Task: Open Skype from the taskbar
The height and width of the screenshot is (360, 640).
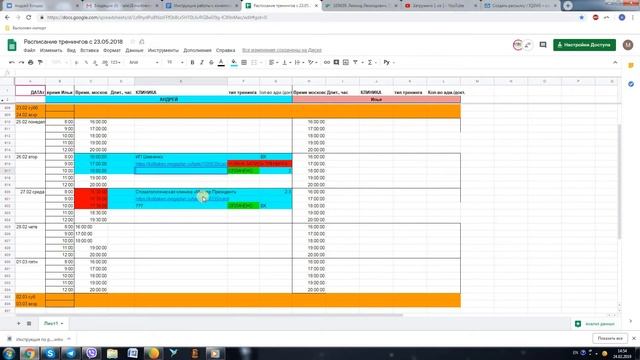Action: (x=50, y=353)
